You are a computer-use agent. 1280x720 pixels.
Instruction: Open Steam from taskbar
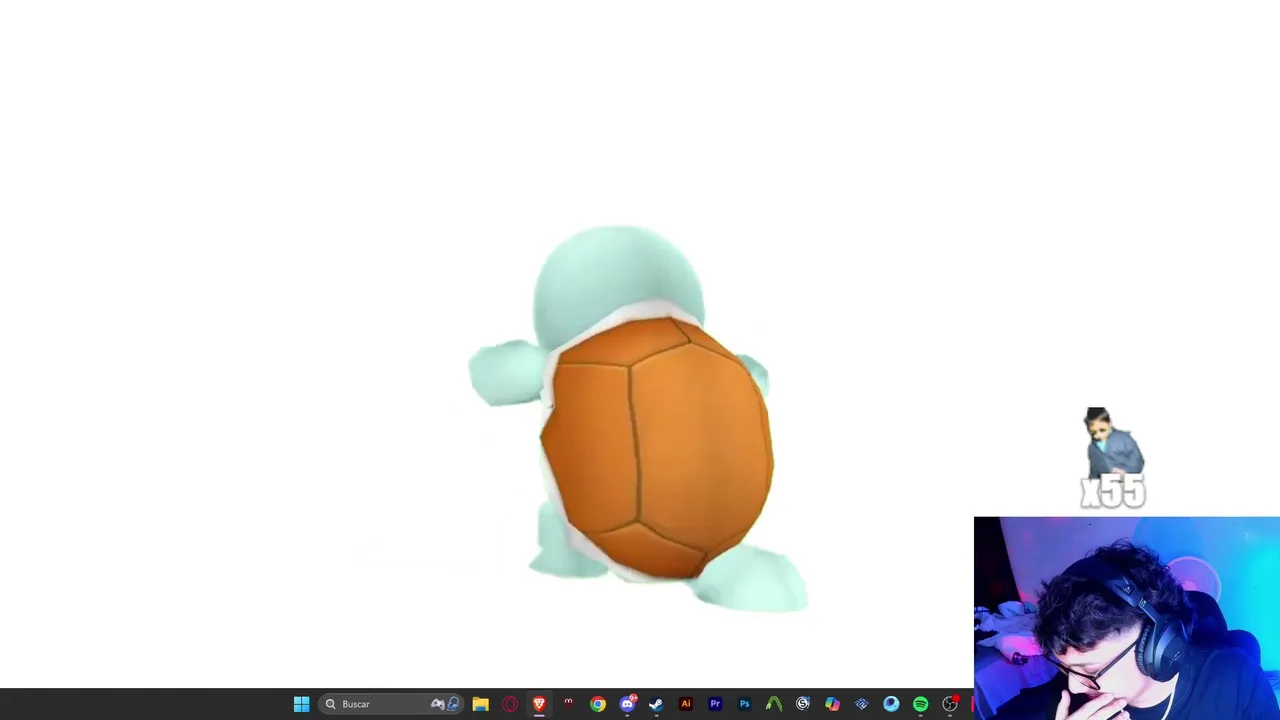tap(656, 704)
